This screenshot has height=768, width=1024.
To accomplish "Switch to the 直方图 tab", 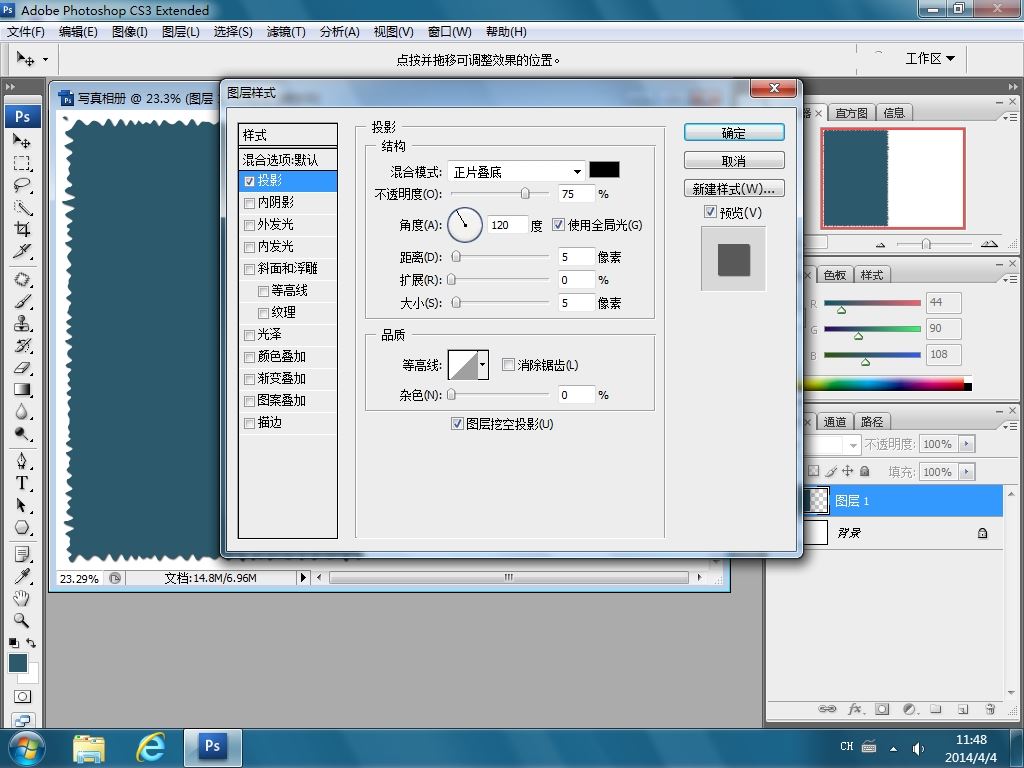I will (852, 113).
